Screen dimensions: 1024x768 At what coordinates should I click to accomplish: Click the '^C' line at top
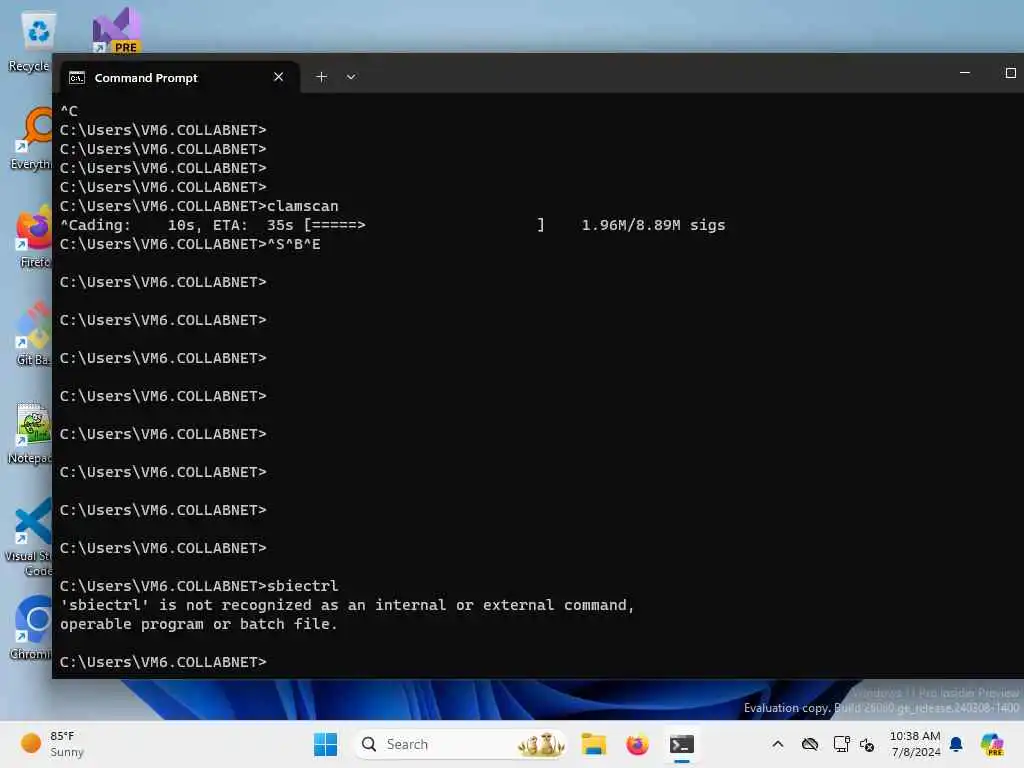69,112
